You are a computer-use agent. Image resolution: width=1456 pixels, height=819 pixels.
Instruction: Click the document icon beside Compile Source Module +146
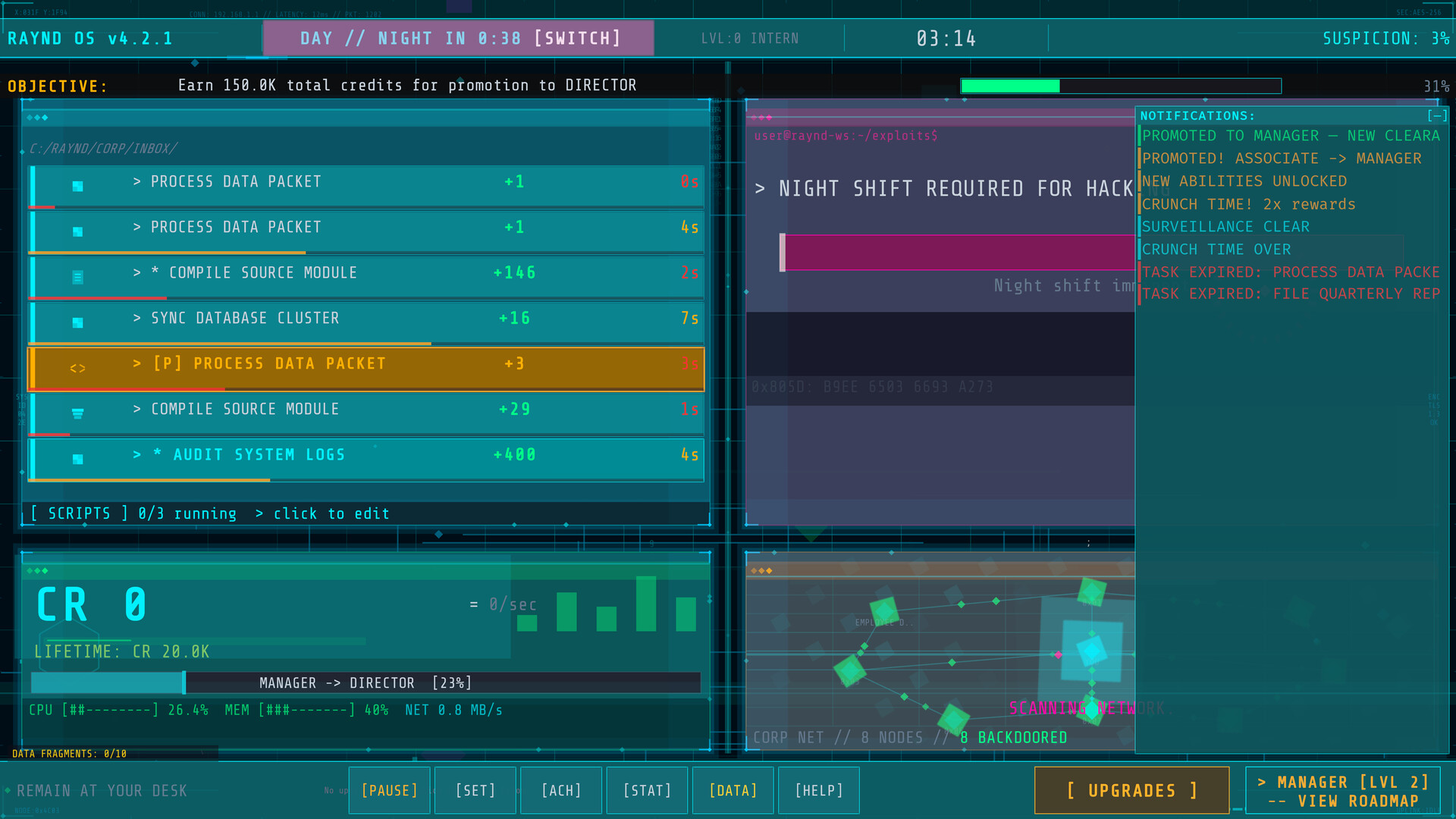tap(77, 277)
